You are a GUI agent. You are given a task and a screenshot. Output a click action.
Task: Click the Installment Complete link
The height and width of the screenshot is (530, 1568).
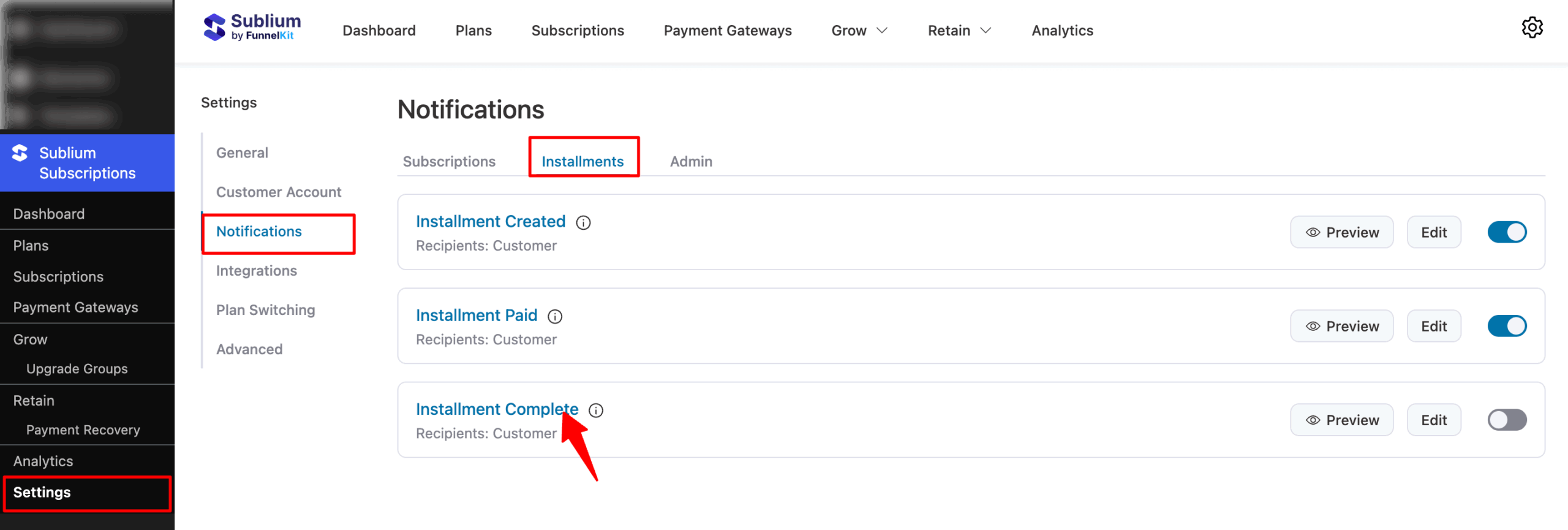point(497,409)
